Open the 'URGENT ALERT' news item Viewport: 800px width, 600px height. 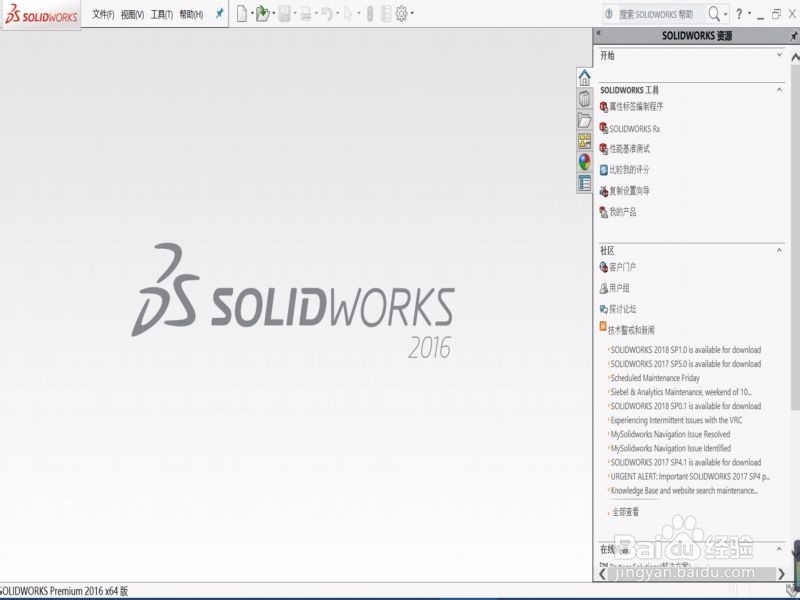690,477
